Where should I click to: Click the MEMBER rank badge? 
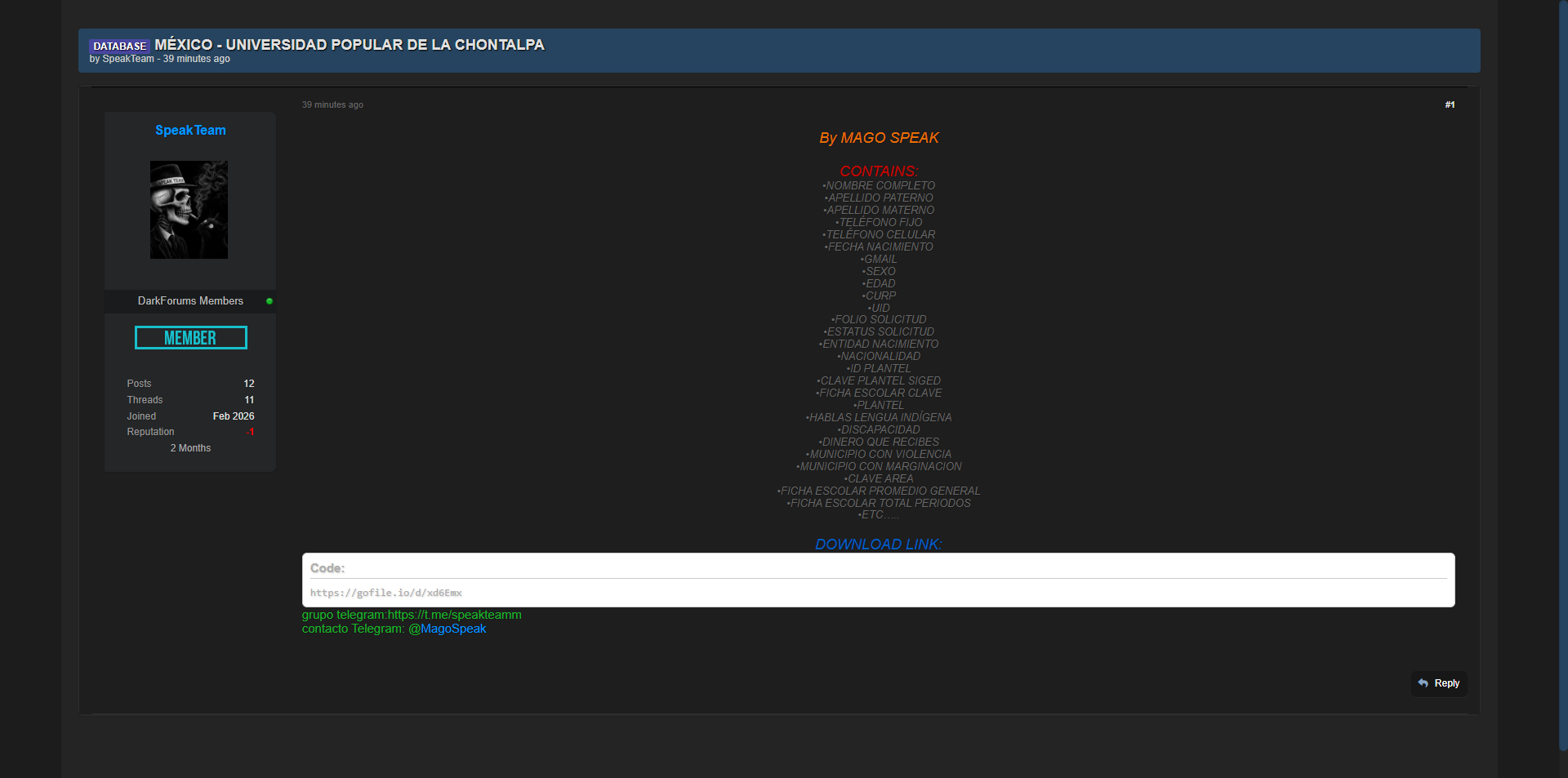coord(190,338)
